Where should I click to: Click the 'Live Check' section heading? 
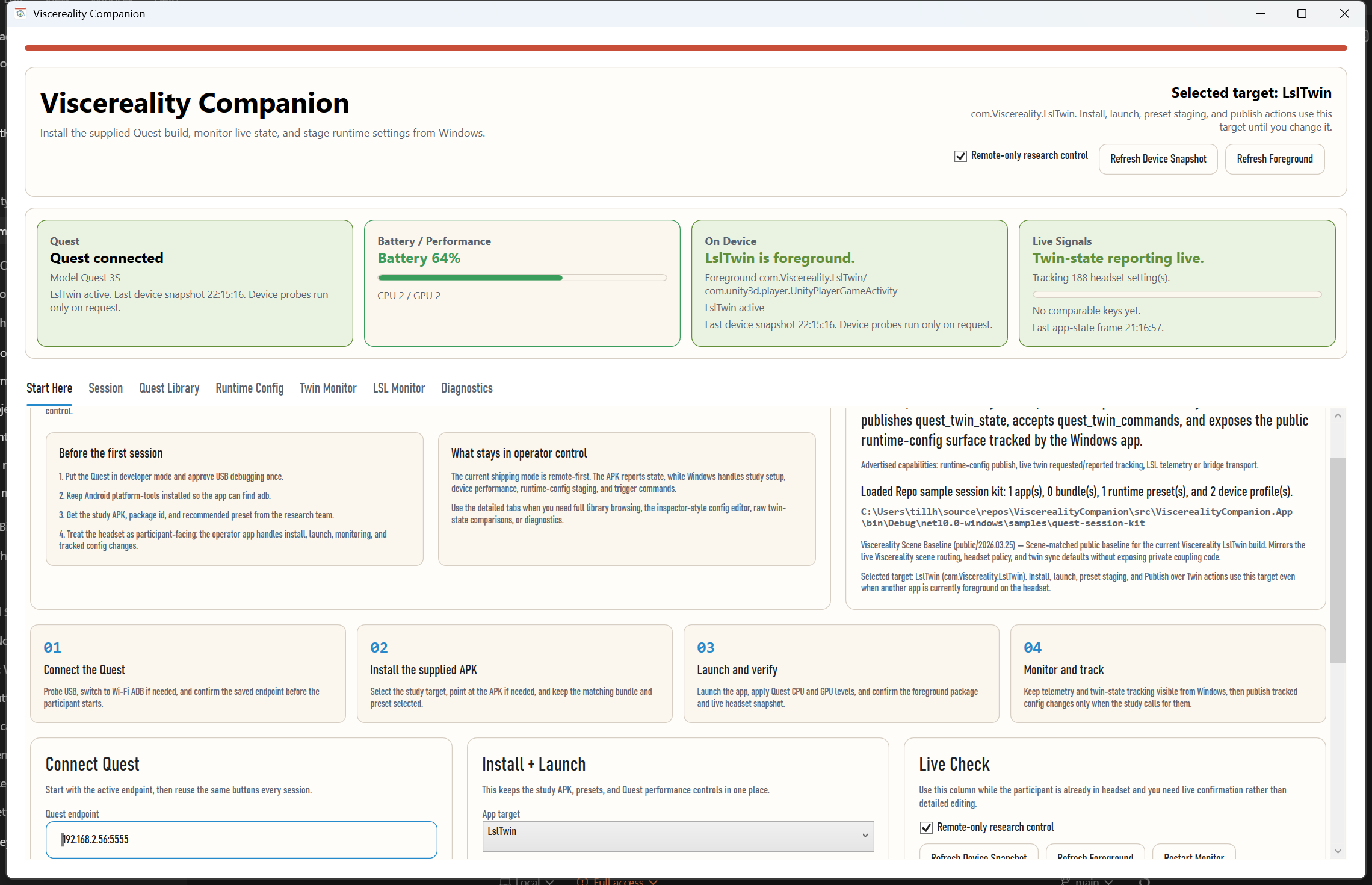954,765
